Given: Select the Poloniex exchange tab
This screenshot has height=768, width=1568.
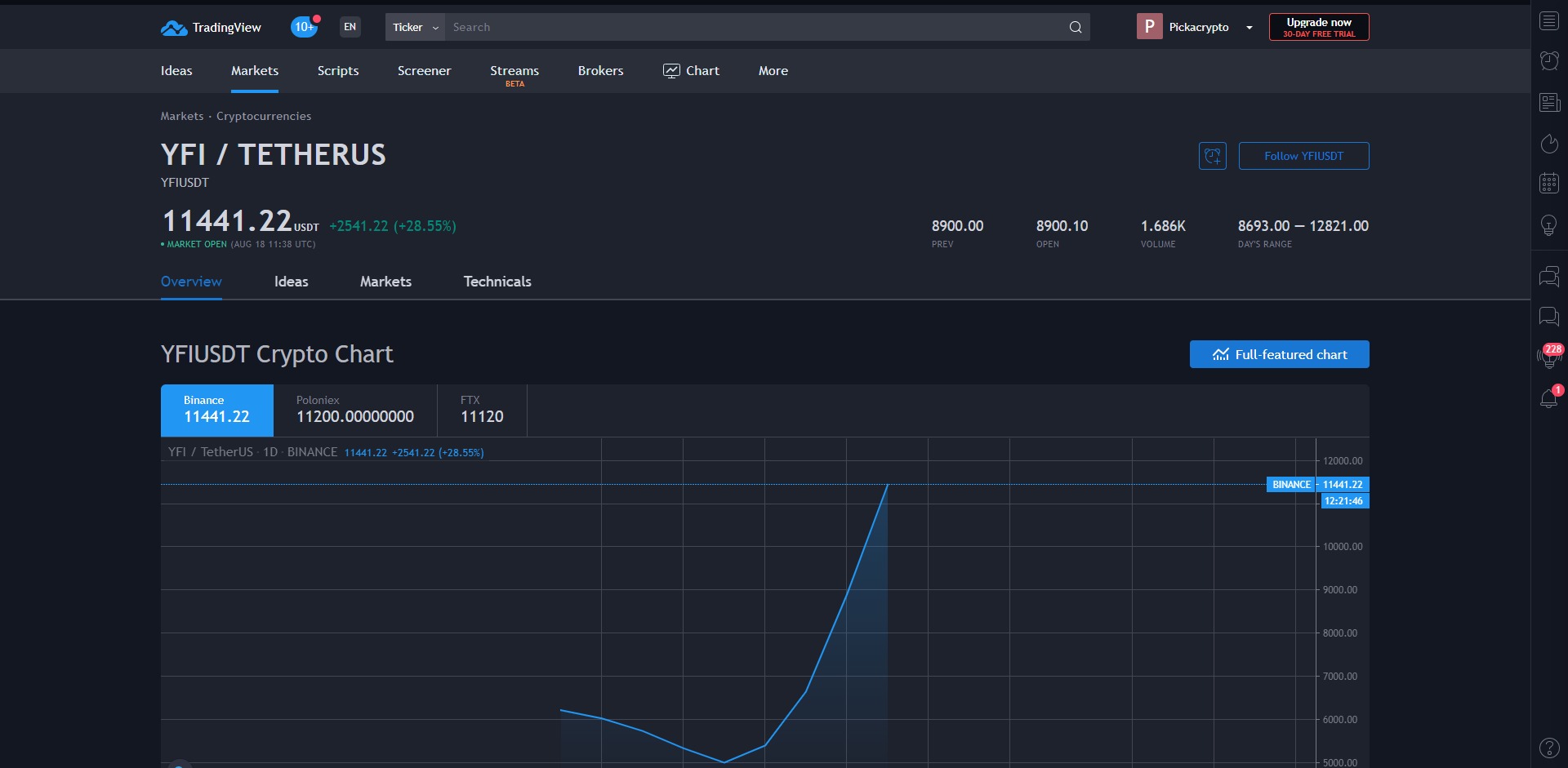Looking at the screenshot, I should [x=355, y=411].
